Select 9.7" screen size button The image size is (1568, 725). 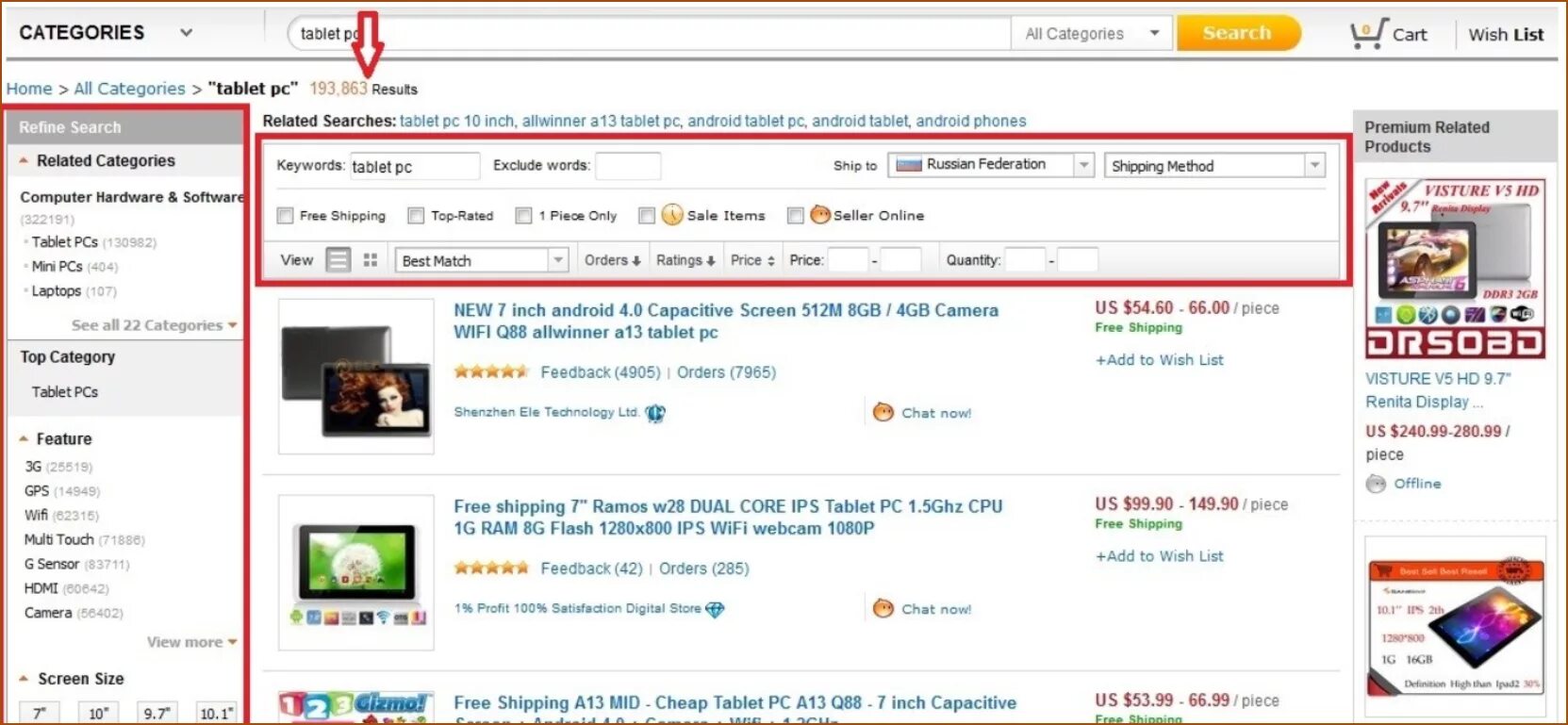tap(157, 714)
